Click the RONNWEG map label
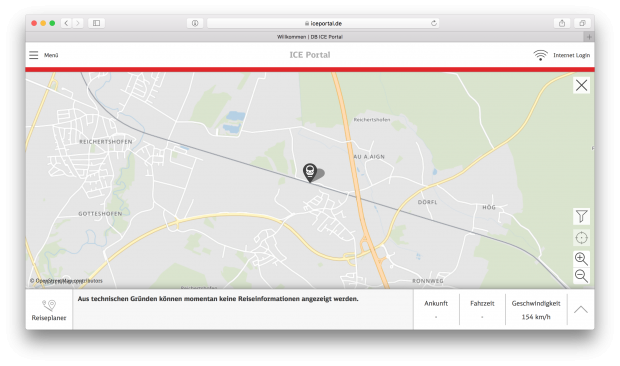 coord(428,281)
